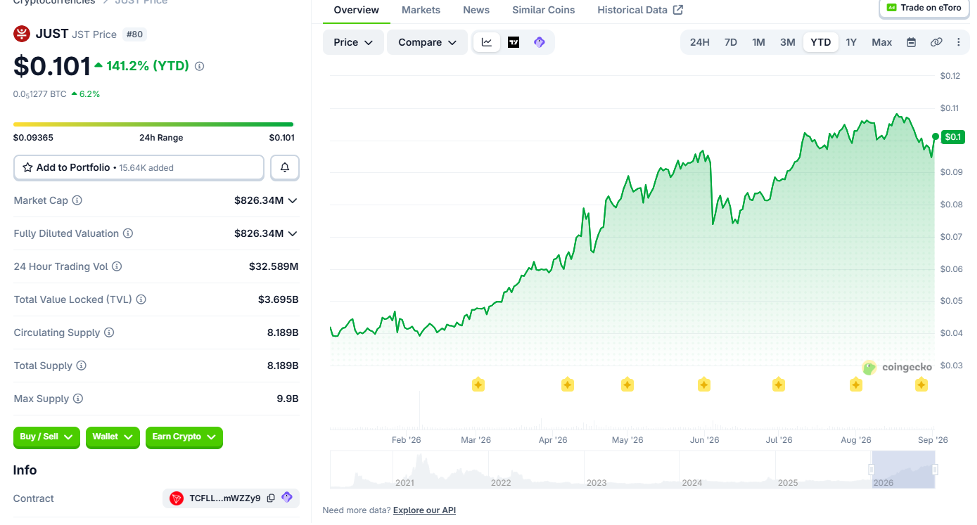Show Max Supply info icon
This screenshot has height=525, width=977.
[x=78, y=399]
